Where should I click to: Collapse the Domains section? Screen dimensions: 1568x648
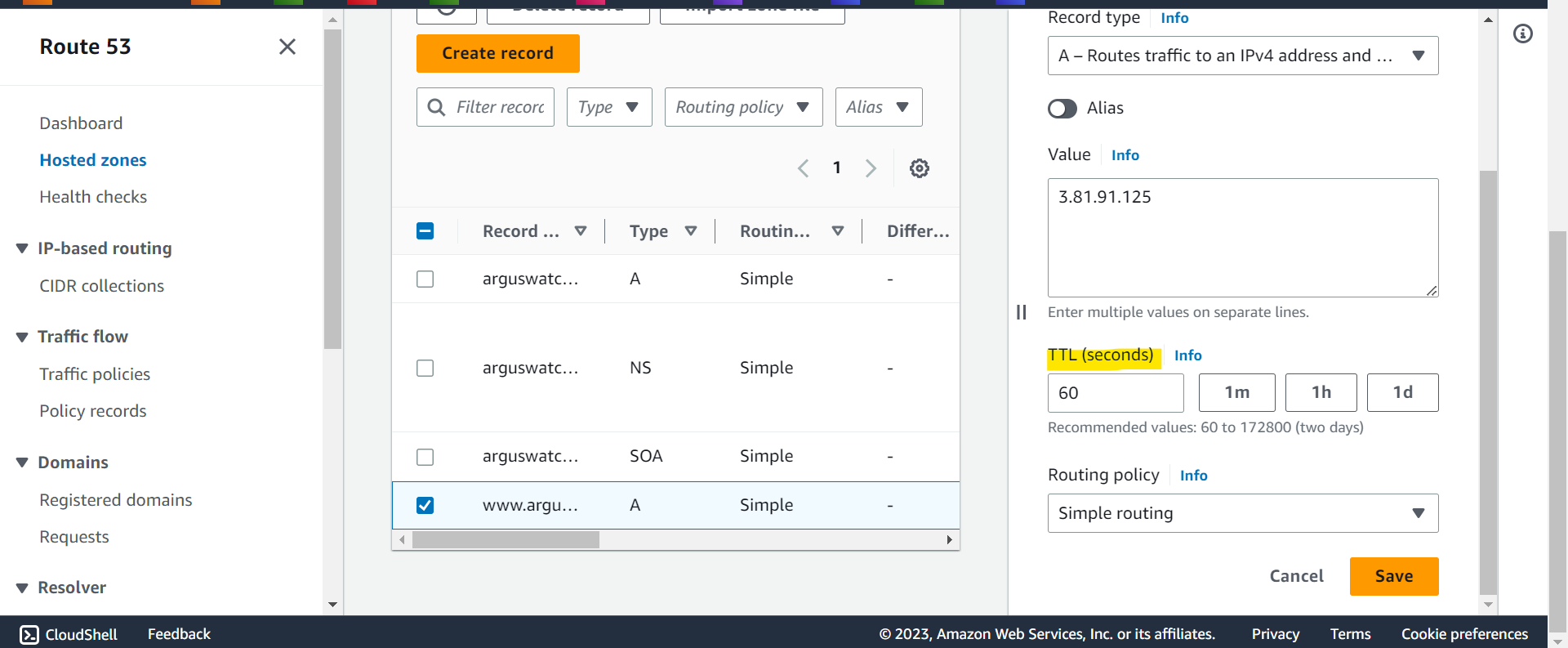pos(22,463)
